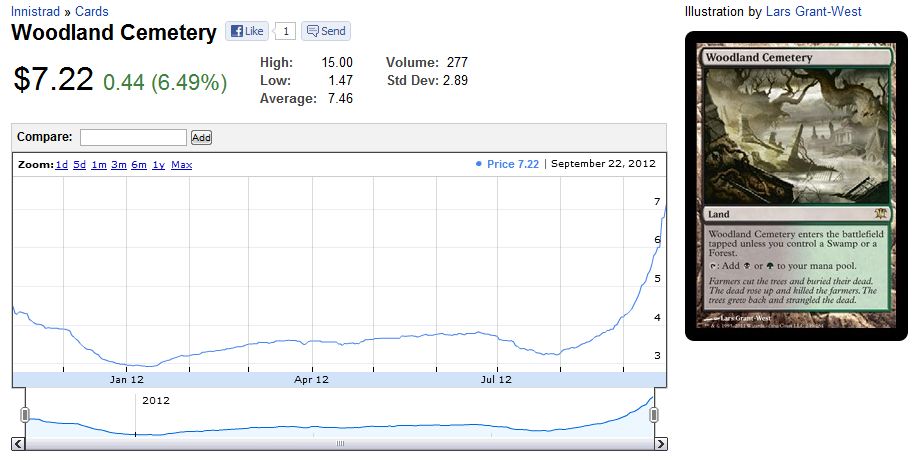Viewport: 919px width, 471px height.
Task: Click inside the Compare text field
Action: click(x=133, y=137)
